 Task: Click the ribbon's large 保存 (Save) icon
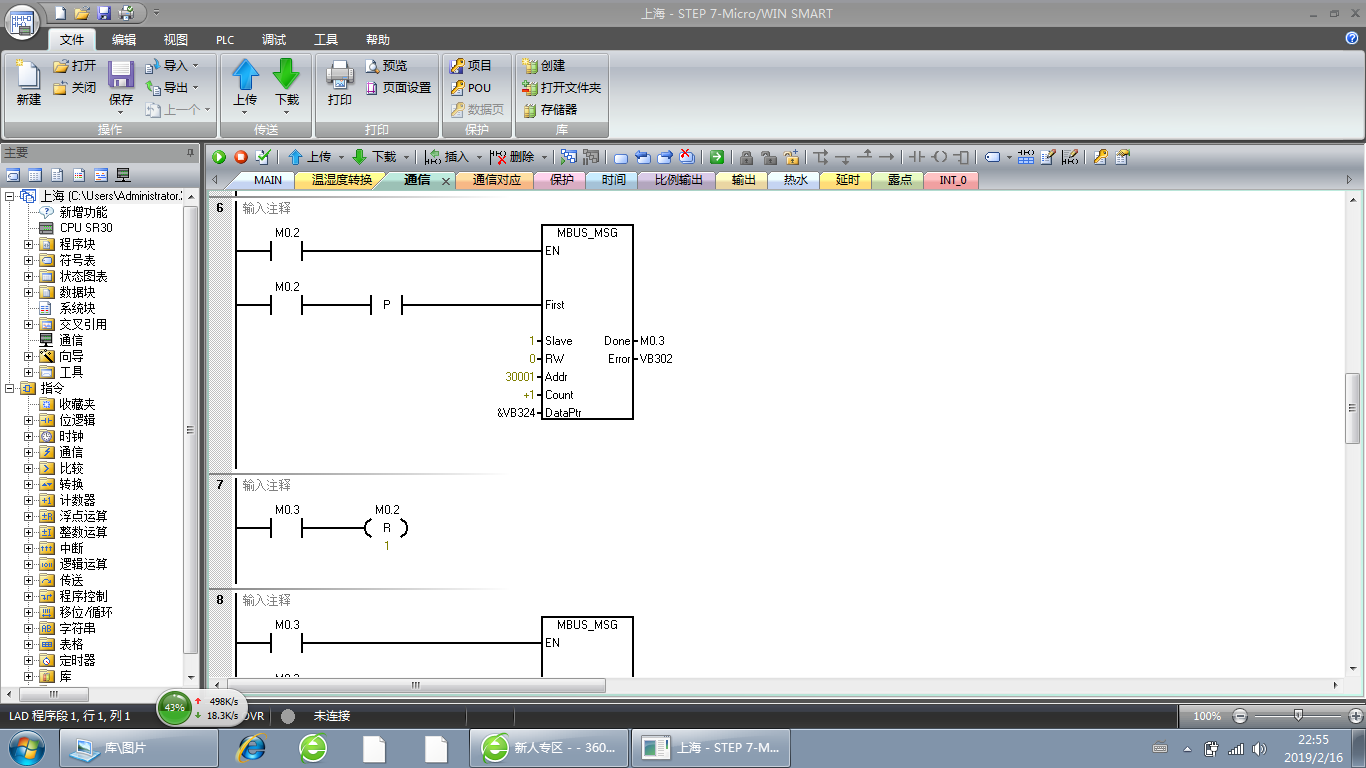(x=121, y=76)
